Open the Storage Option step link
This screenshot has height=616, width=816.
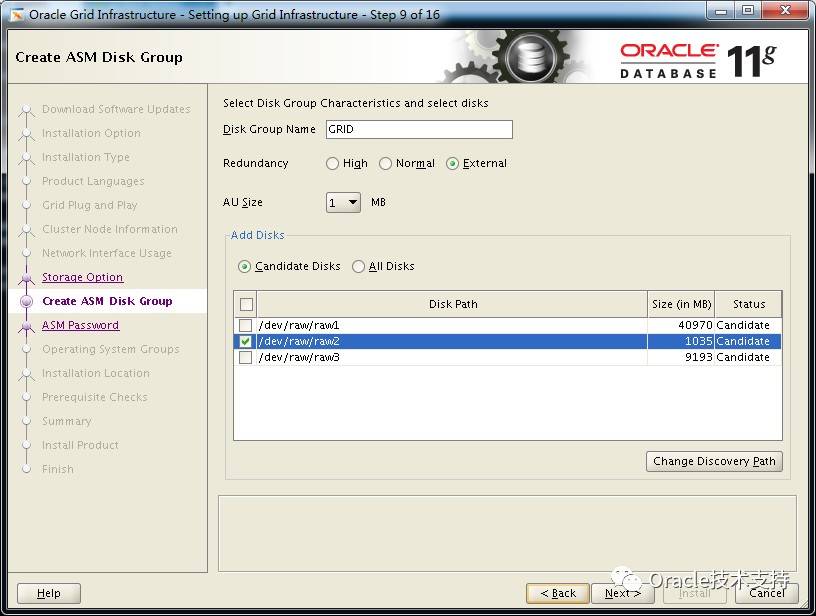tap(83, 277)
